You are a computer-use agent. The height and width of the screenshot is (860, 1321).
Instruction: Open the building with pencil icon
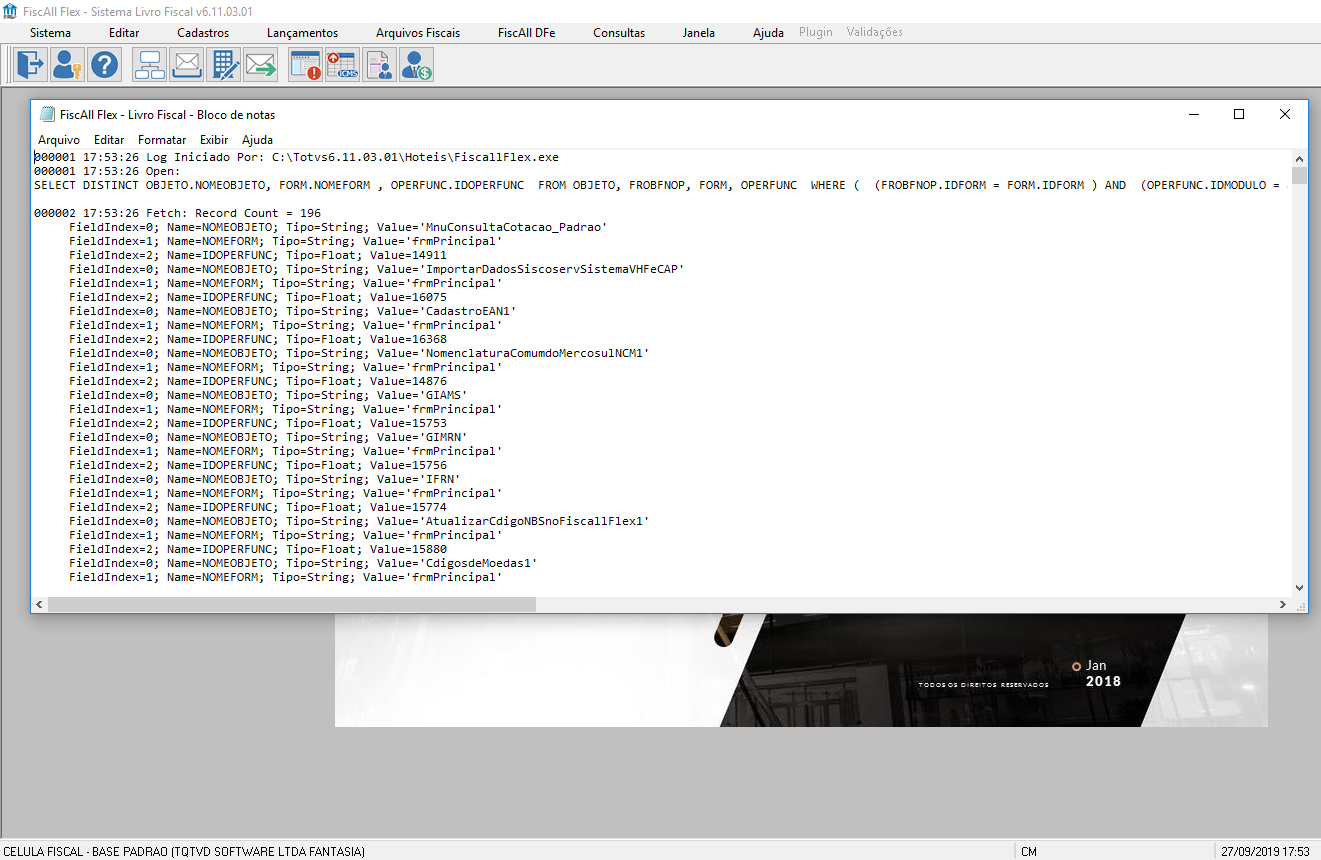coord(224,66)
